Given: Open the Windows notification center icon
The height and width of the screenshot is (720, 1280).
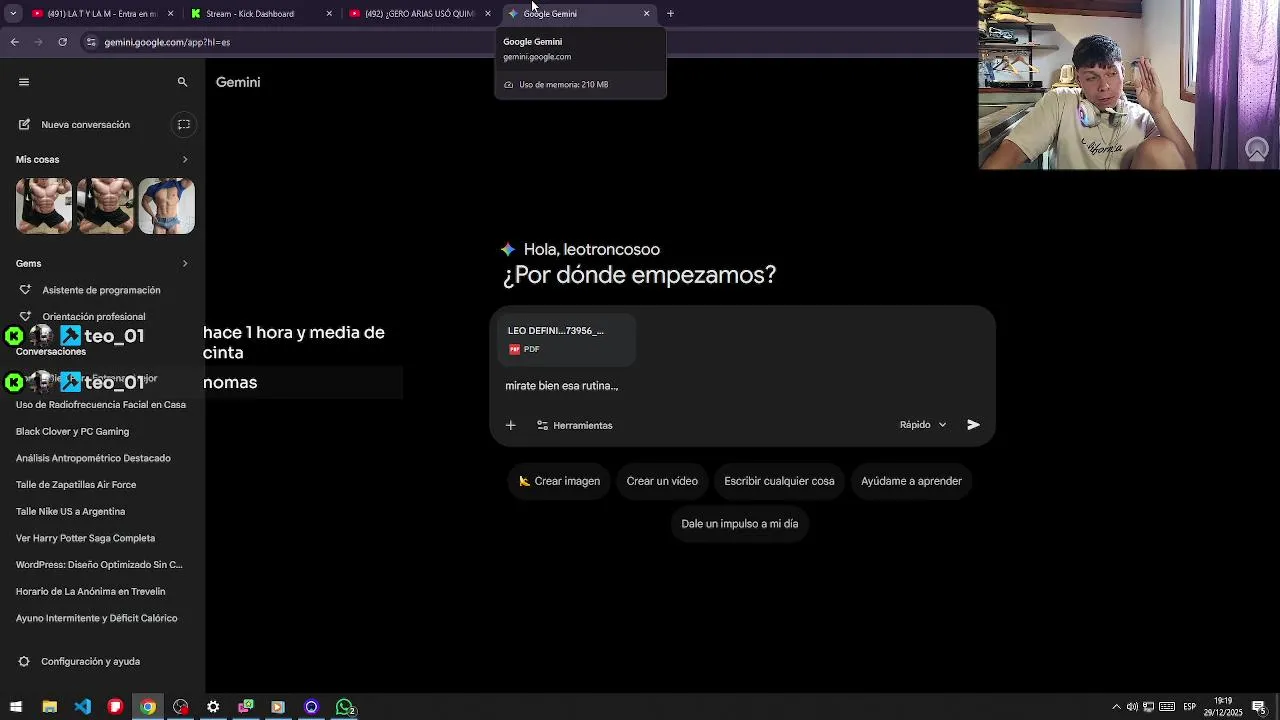Looking at the screenshot, I should (1258, 707).
